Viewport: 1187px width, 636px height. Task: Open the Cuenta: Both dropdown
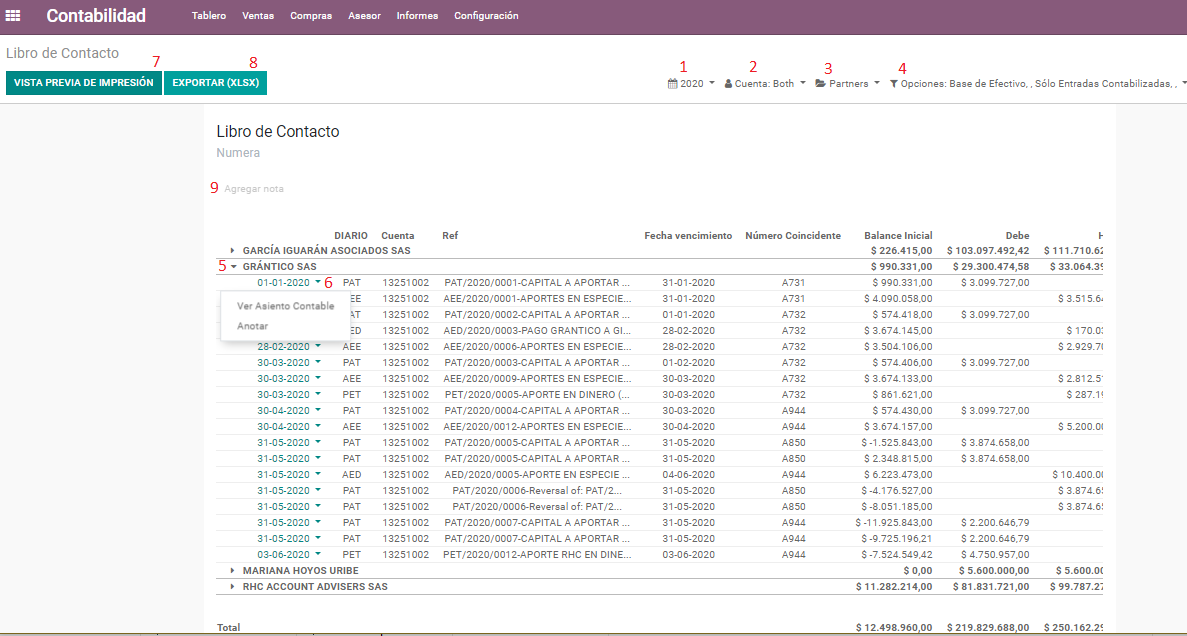[765, 84]
